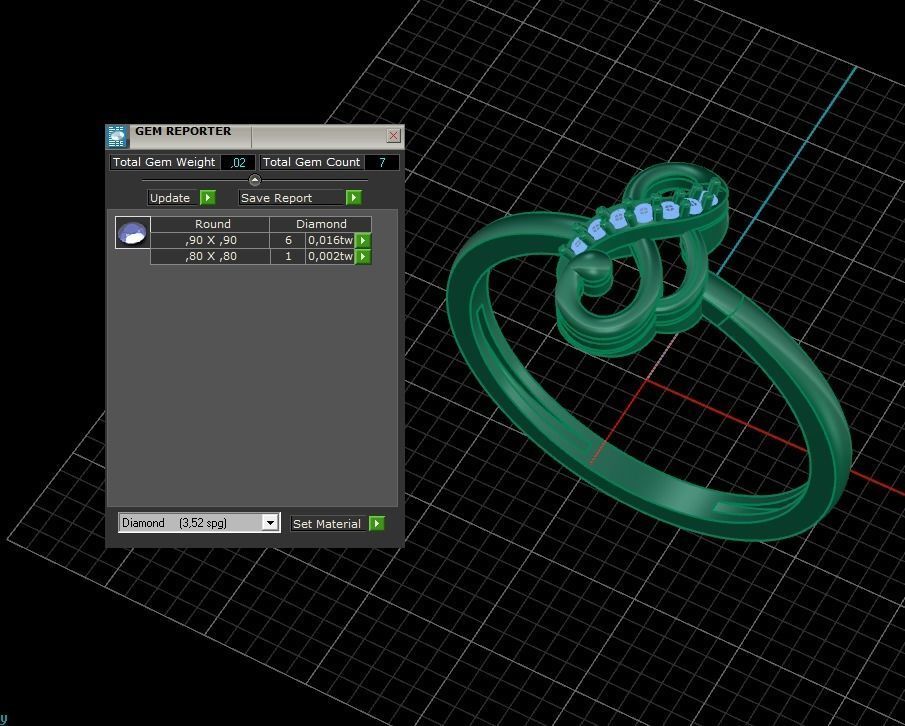Click the 0,016tw weight cell
905x726 pixels.
[x=330, y=241]
